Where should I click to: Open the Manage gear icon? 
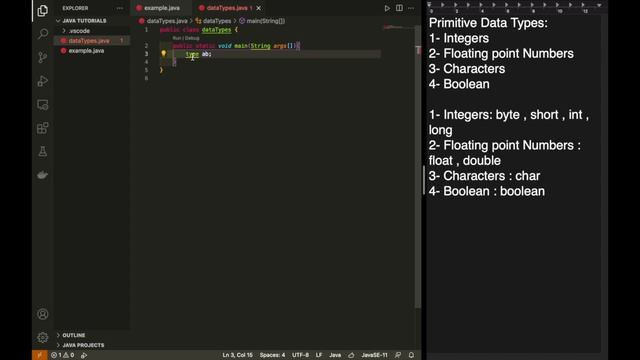pos(42,337)
